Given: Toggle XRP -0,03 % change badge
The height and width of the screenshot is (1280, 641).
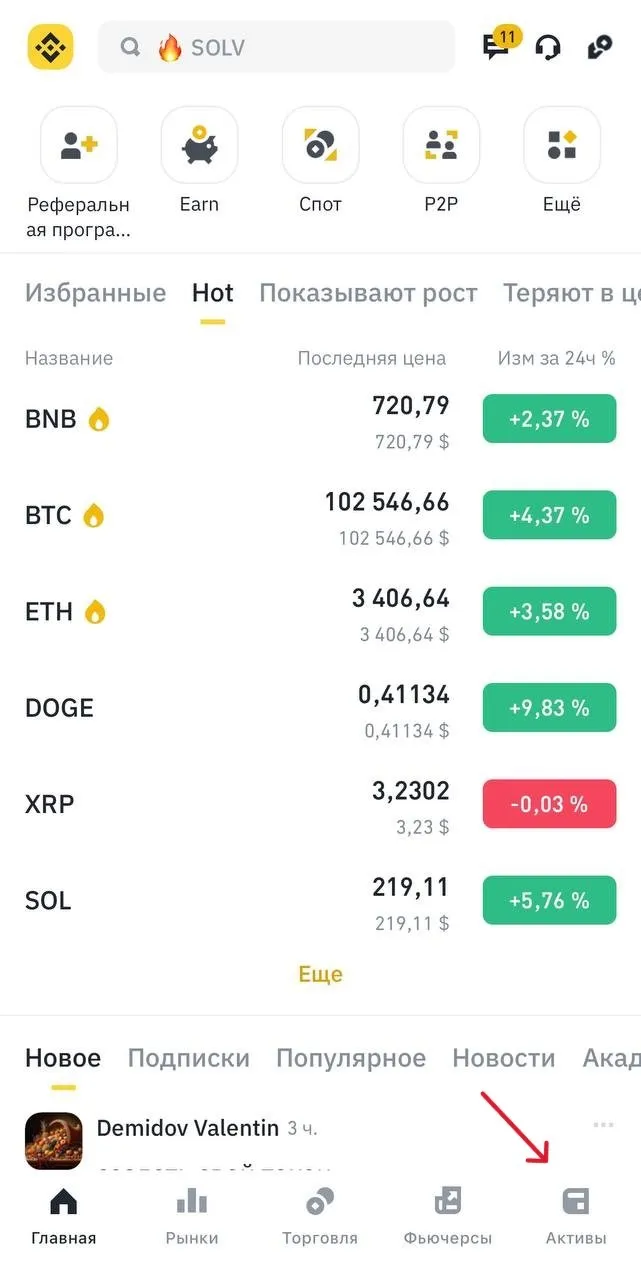Looking at the screenshot, I should tap(549, 804).
